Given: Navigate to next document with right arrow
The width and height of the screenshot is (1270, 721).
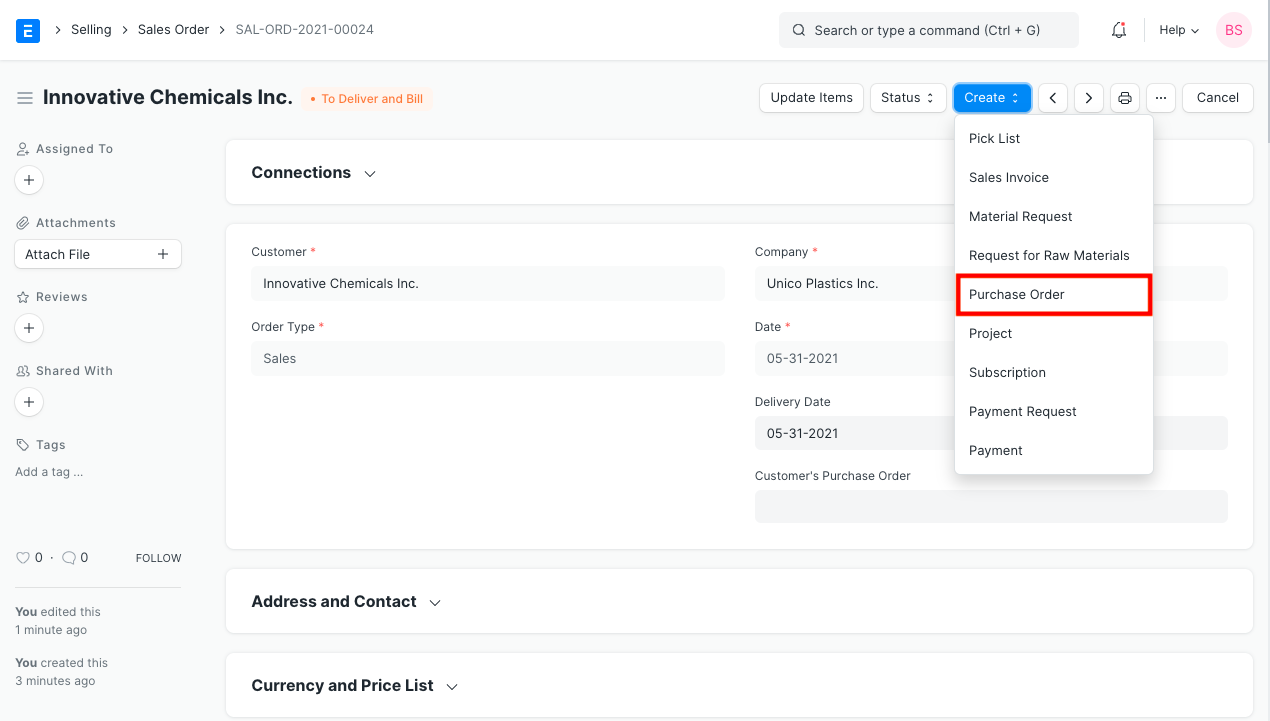Looking at the screenshot, I should point(1088,97).
